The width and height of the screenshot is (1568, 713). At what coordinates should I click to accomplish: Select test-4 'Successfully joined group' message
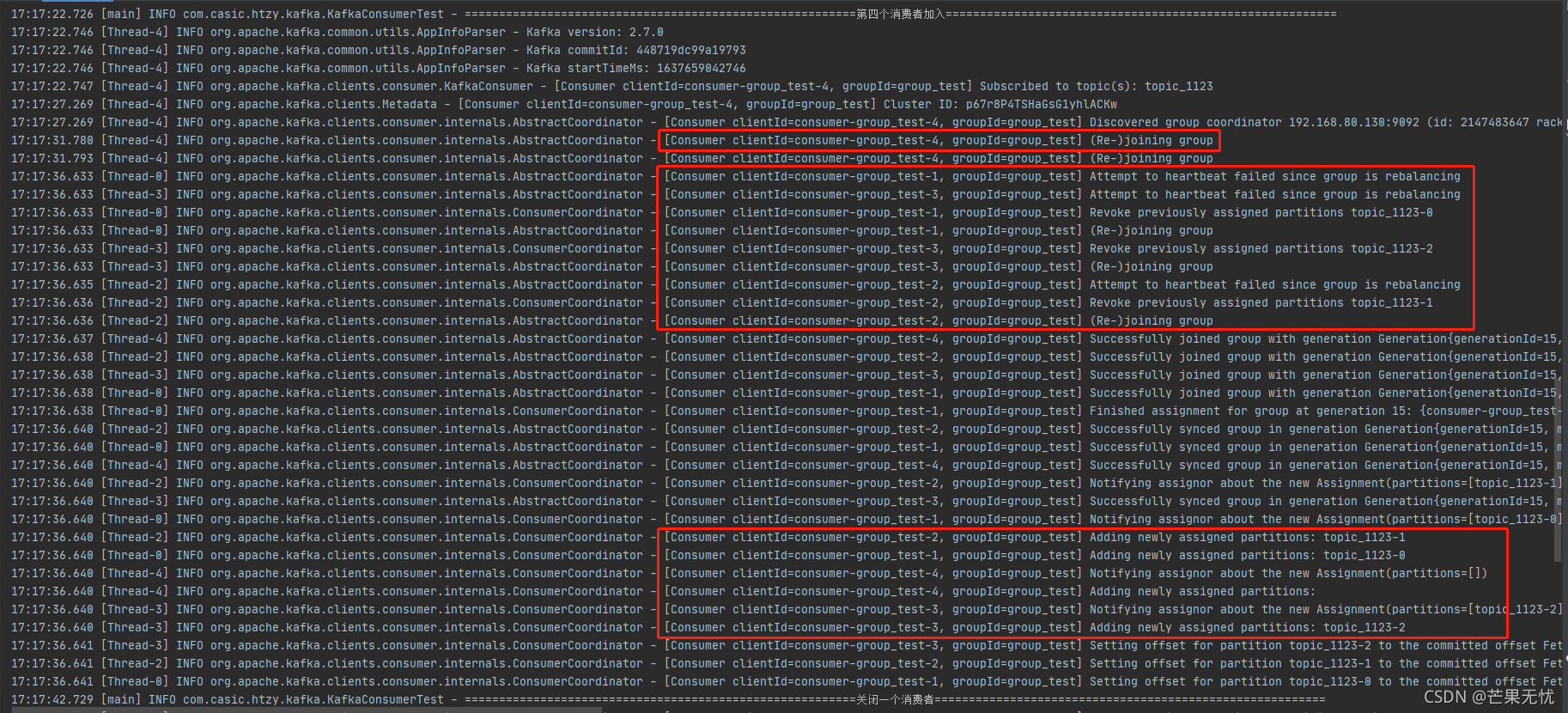(1326, 338)
